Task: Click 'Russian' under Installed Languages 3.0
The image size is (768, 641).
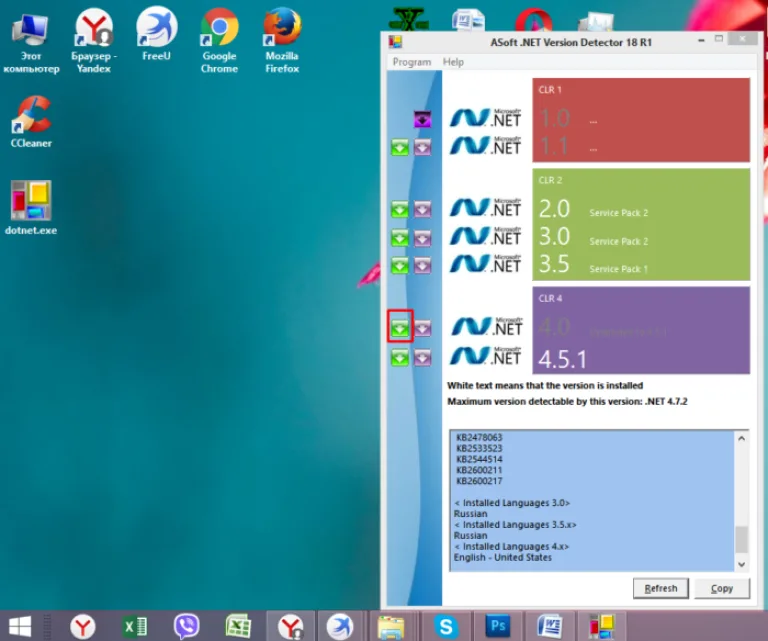Action: pos(470,514)
